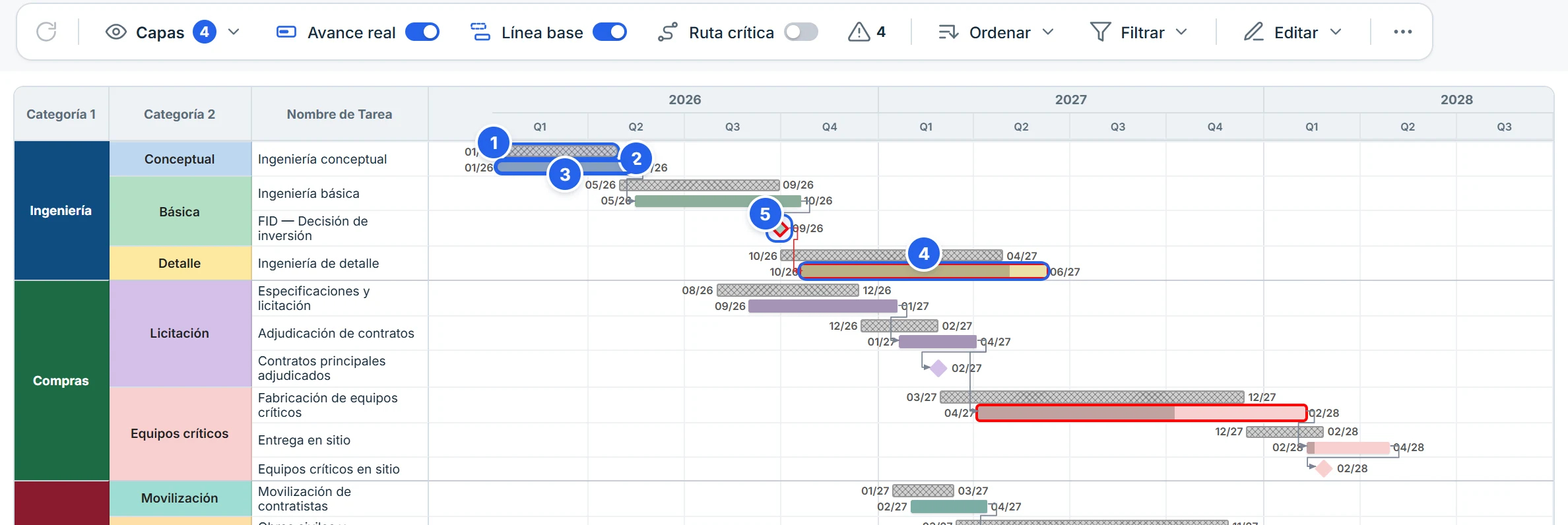Select the Movilización subcategory cell

(180, 498)
